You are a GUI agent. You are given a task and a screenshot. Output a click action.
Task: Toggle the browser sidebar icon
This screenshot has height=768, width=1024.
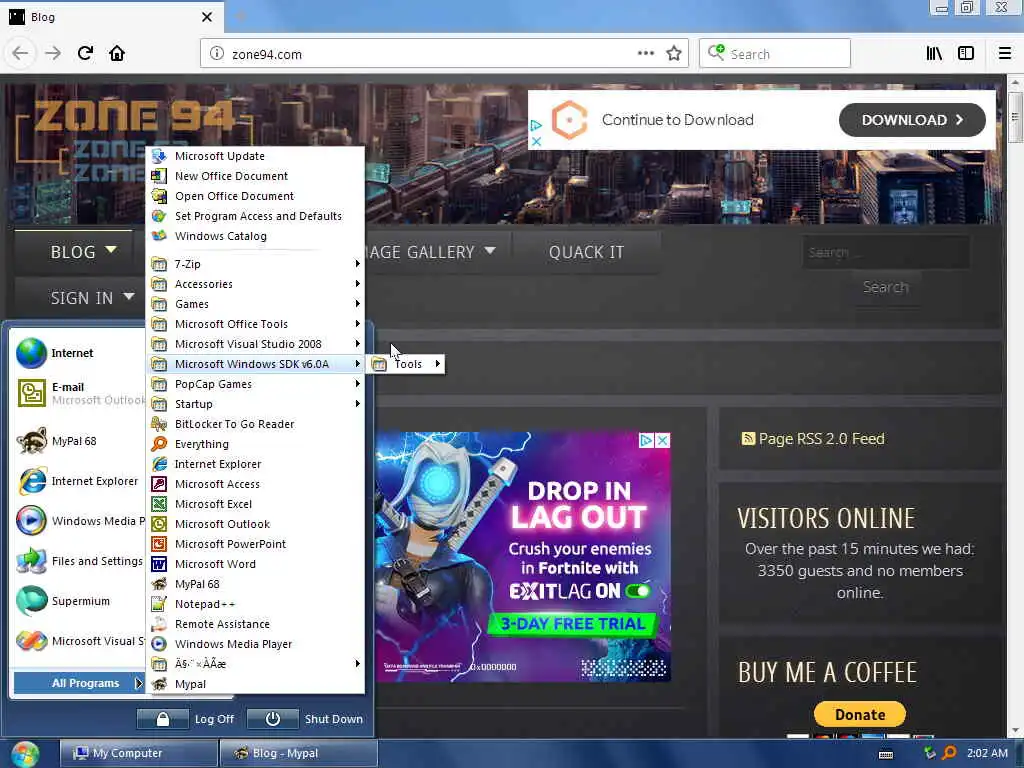966,54
